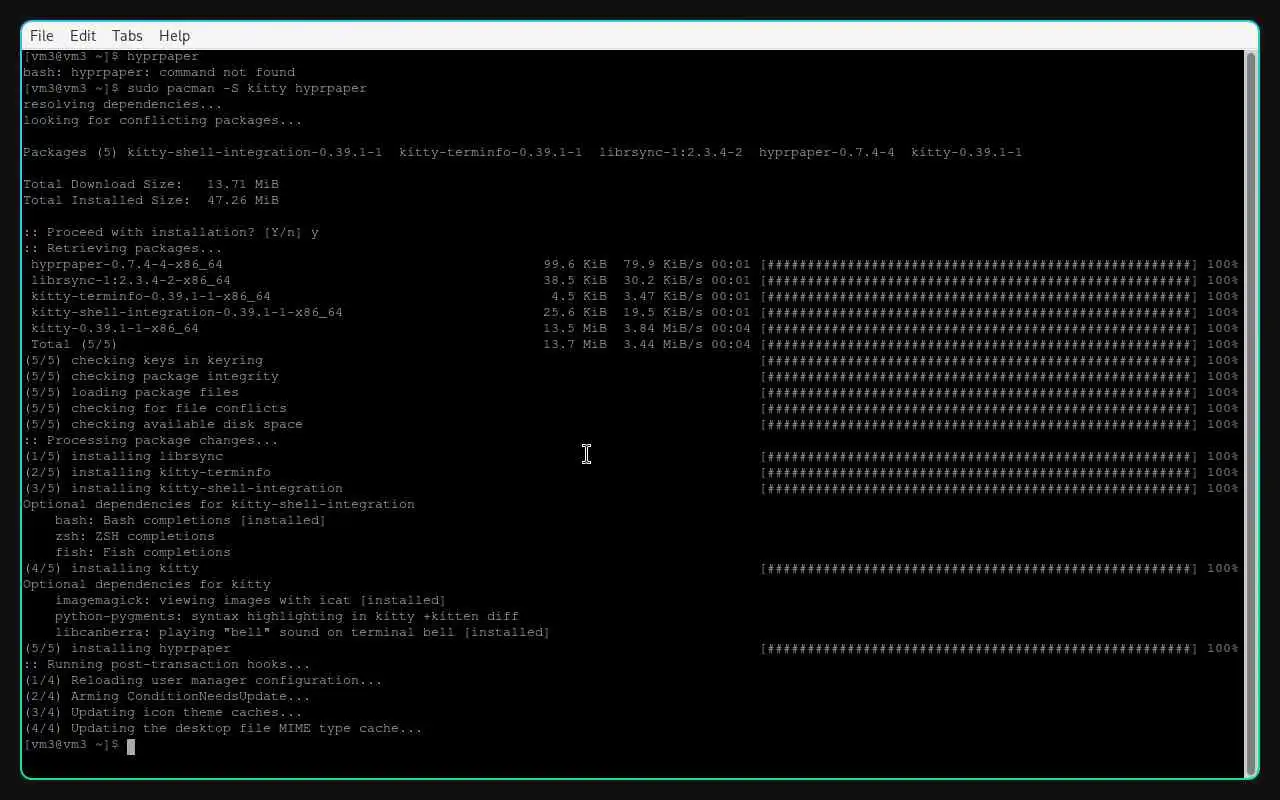Click the 'zsh: ZSH completions' line
The width and height of the screenshot is (1280, 800).
(x=135, y=536)
